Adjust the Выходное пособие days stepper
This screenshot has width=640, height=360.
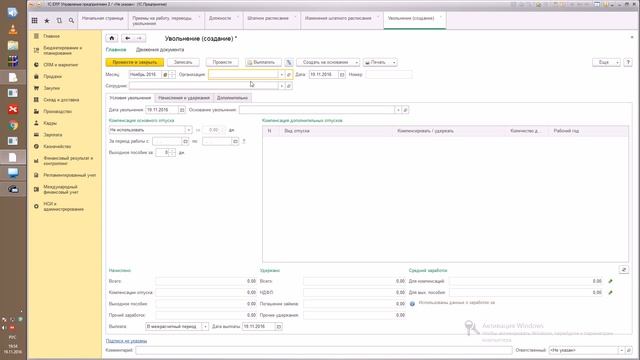[172, 153]
